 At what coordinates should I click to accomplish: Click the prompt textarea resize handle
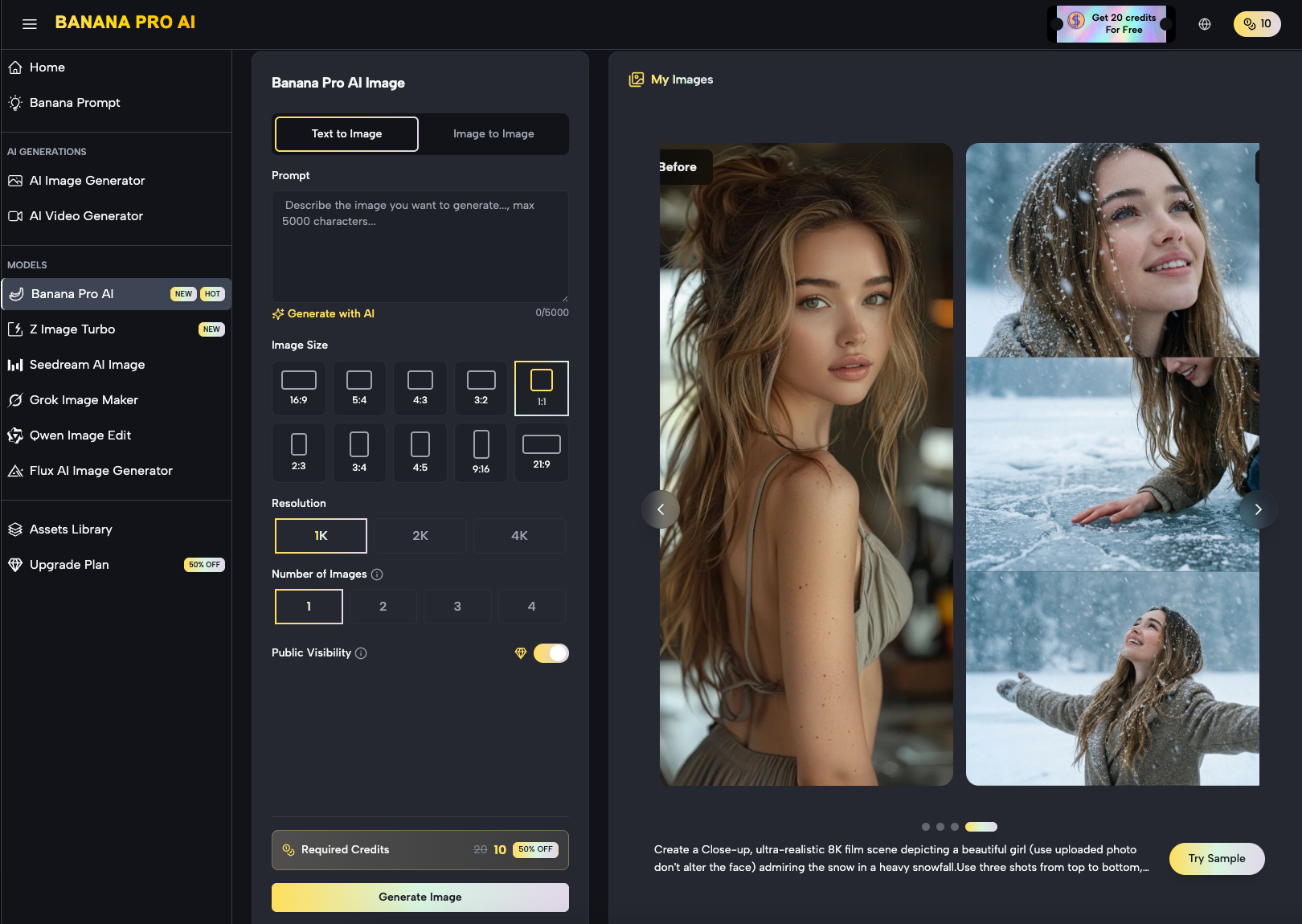(x=564, y=298)
